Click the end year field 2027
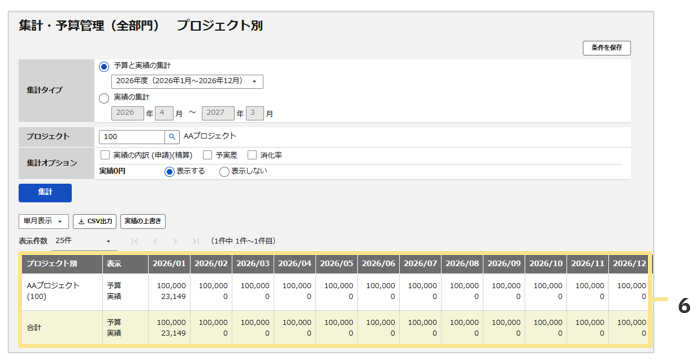This screenshot has width=696, height=360. tap(218, 113)
